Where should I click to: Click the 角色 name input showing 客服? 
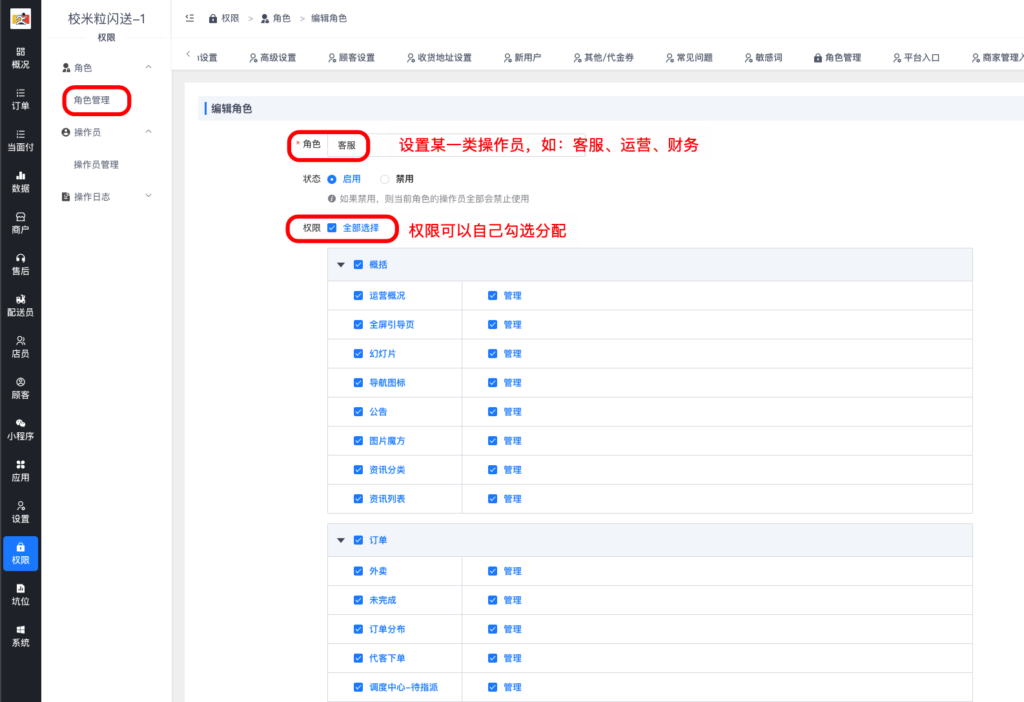(x=345, y=145)
